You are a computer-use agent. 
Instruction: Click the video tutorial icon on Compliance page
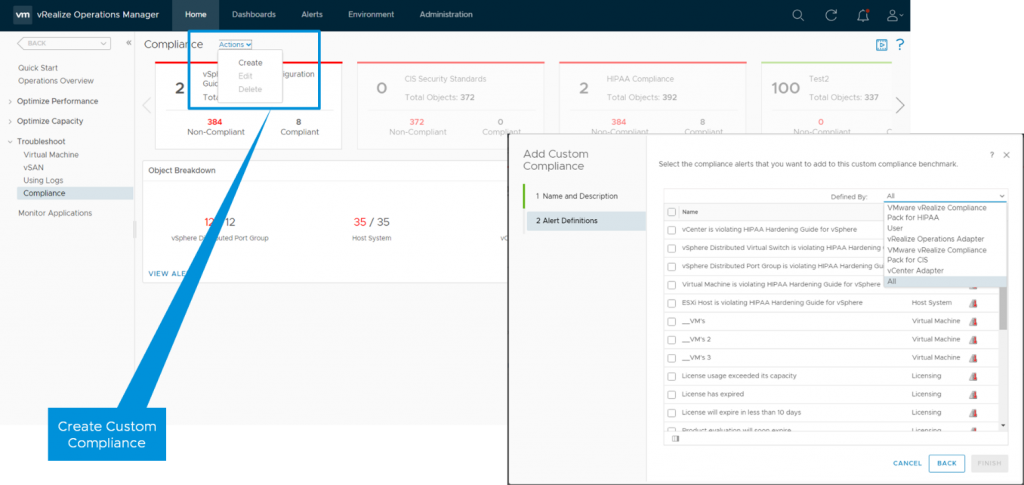[882, 44]
